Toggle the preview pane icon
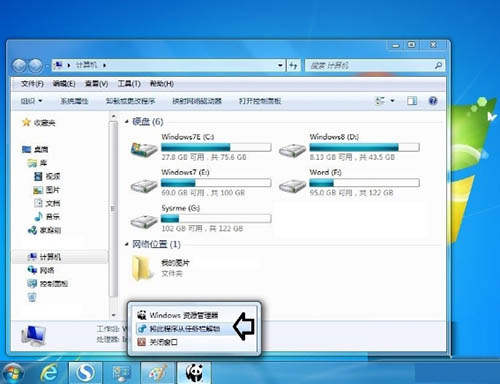 [412, 101]
